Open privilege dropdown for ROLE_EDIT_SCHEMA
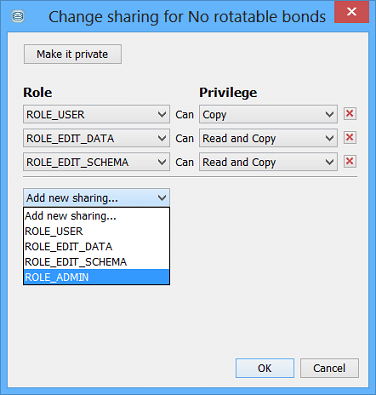The image size is (376, 395). click(x=268, y=162)
